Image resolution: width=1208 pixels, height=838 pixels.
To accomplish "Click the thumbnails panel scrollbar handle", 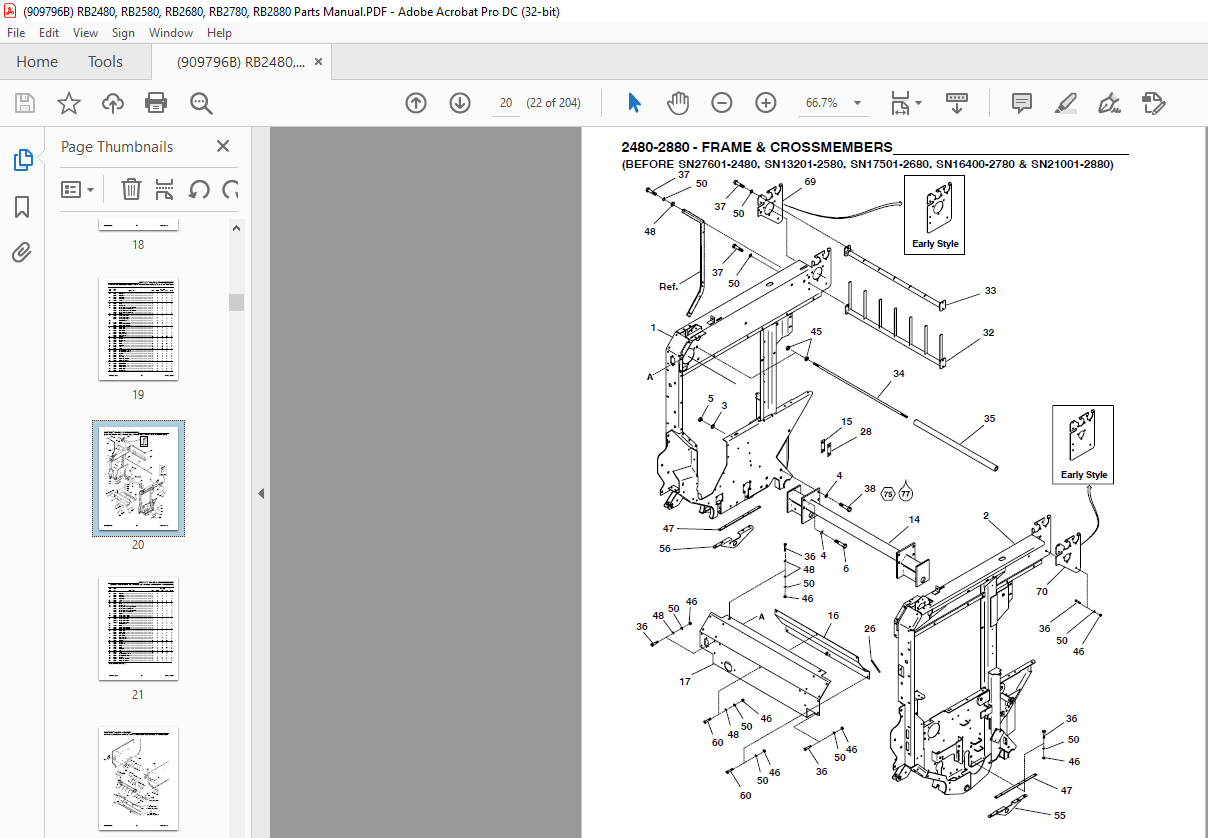I will (x=237, y=302).
